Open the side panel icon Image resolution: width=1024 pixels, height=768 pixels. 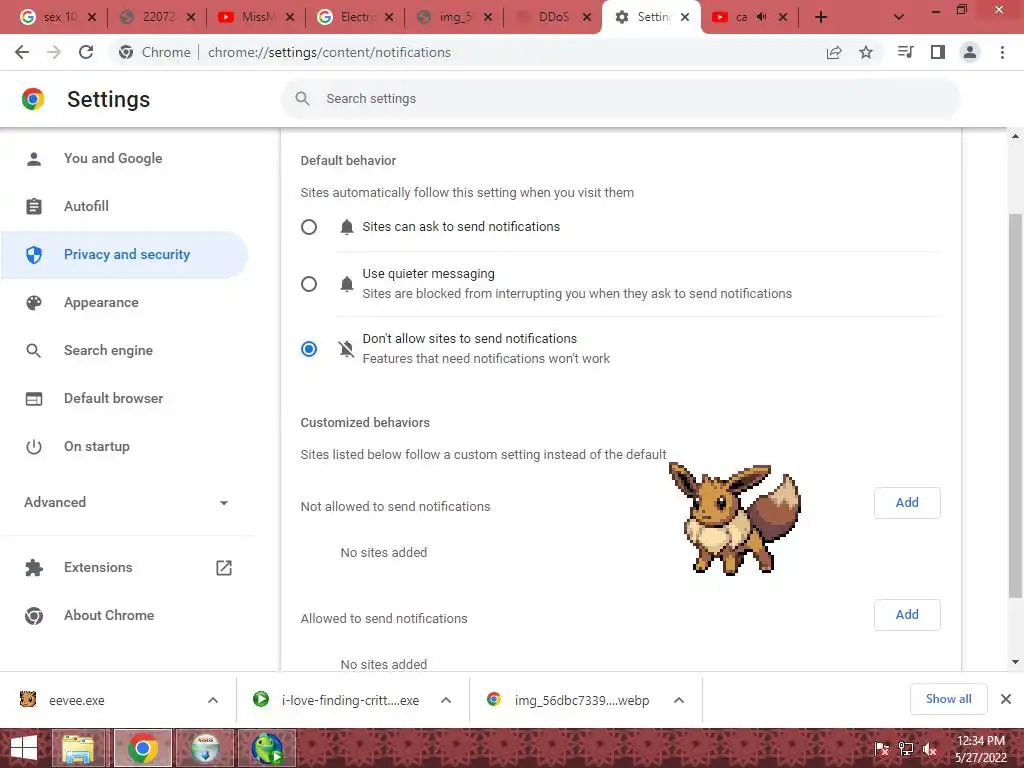tap(938, 52)
